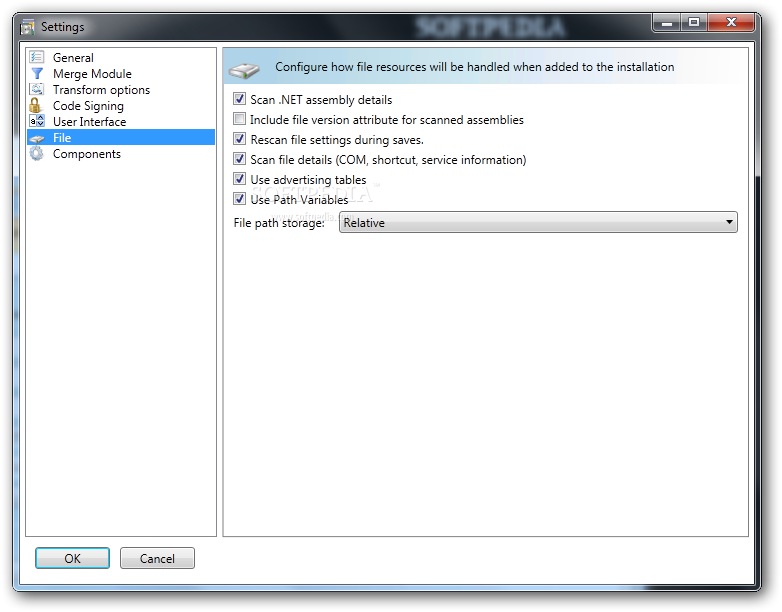Click the Cancel button
This screenshot has width=782, height=612.
157,558
